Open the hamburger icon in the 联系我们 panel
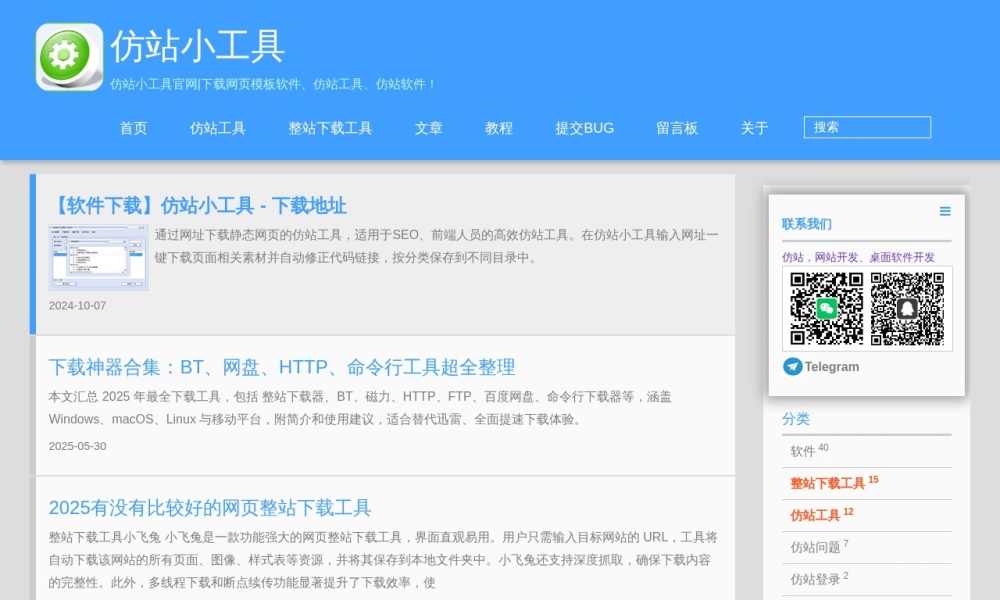This screenshot has height=600, width=1000. tap(944, 211)
